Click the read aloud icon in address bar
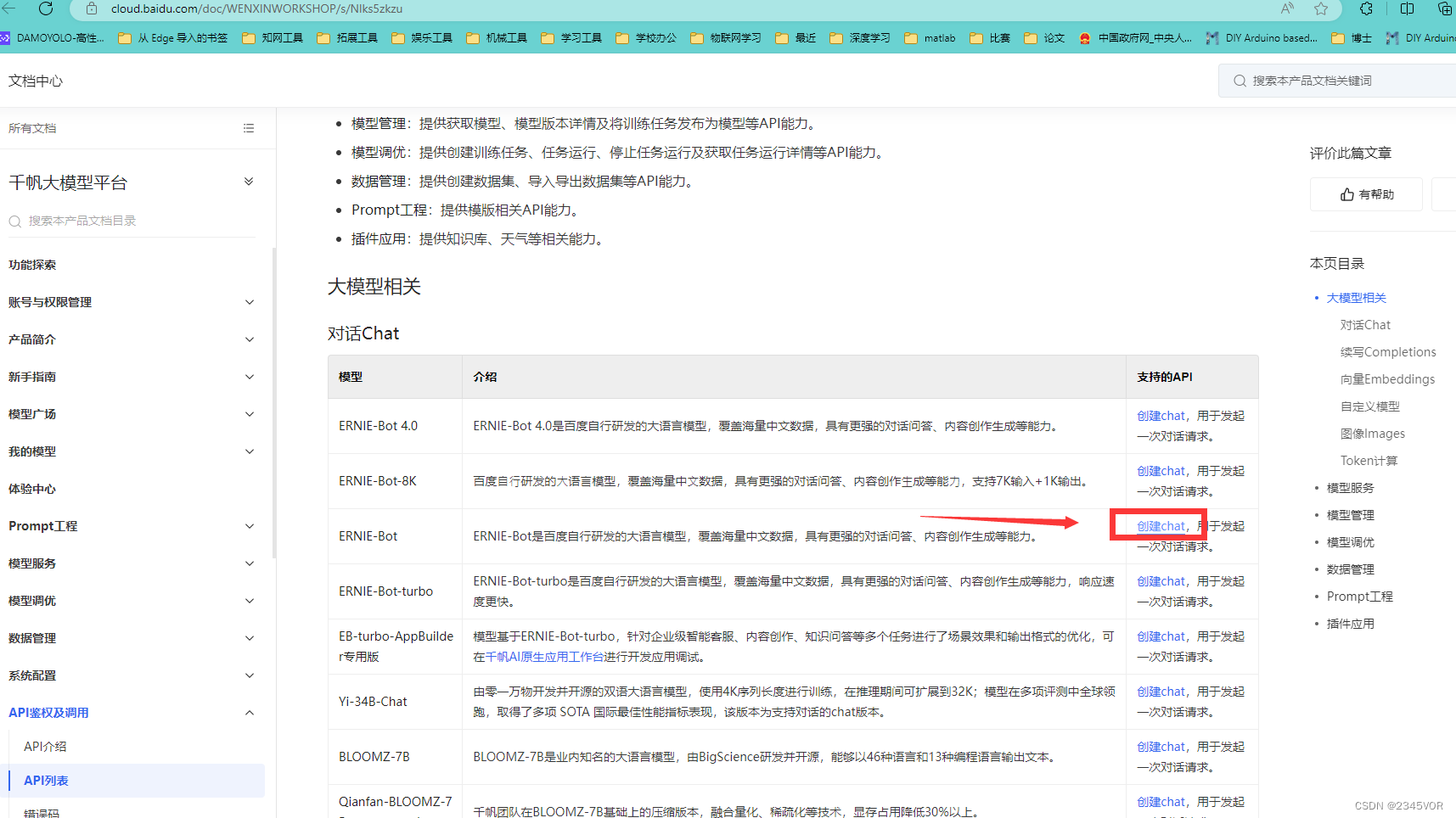The width and height of the screenshot is (1456, 818). [x=1287, y=8]
